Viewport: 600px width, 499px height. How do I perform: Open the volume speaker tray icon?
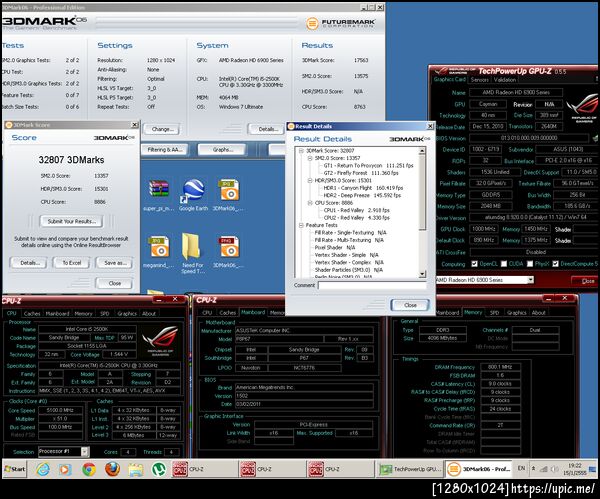tap(554, 469)
